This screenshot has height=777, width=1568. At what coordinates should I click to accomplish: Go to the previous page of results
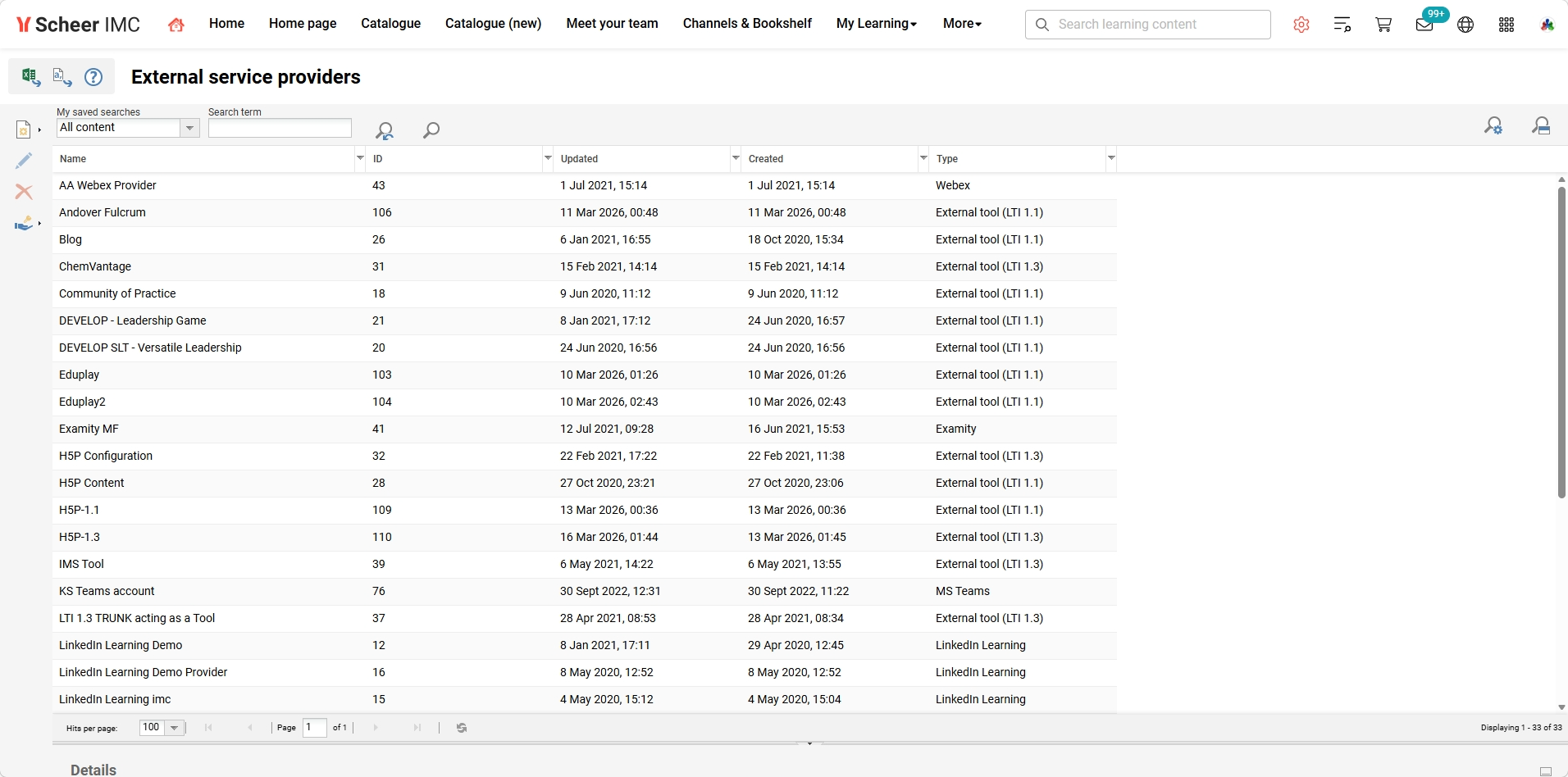(250, 728)
